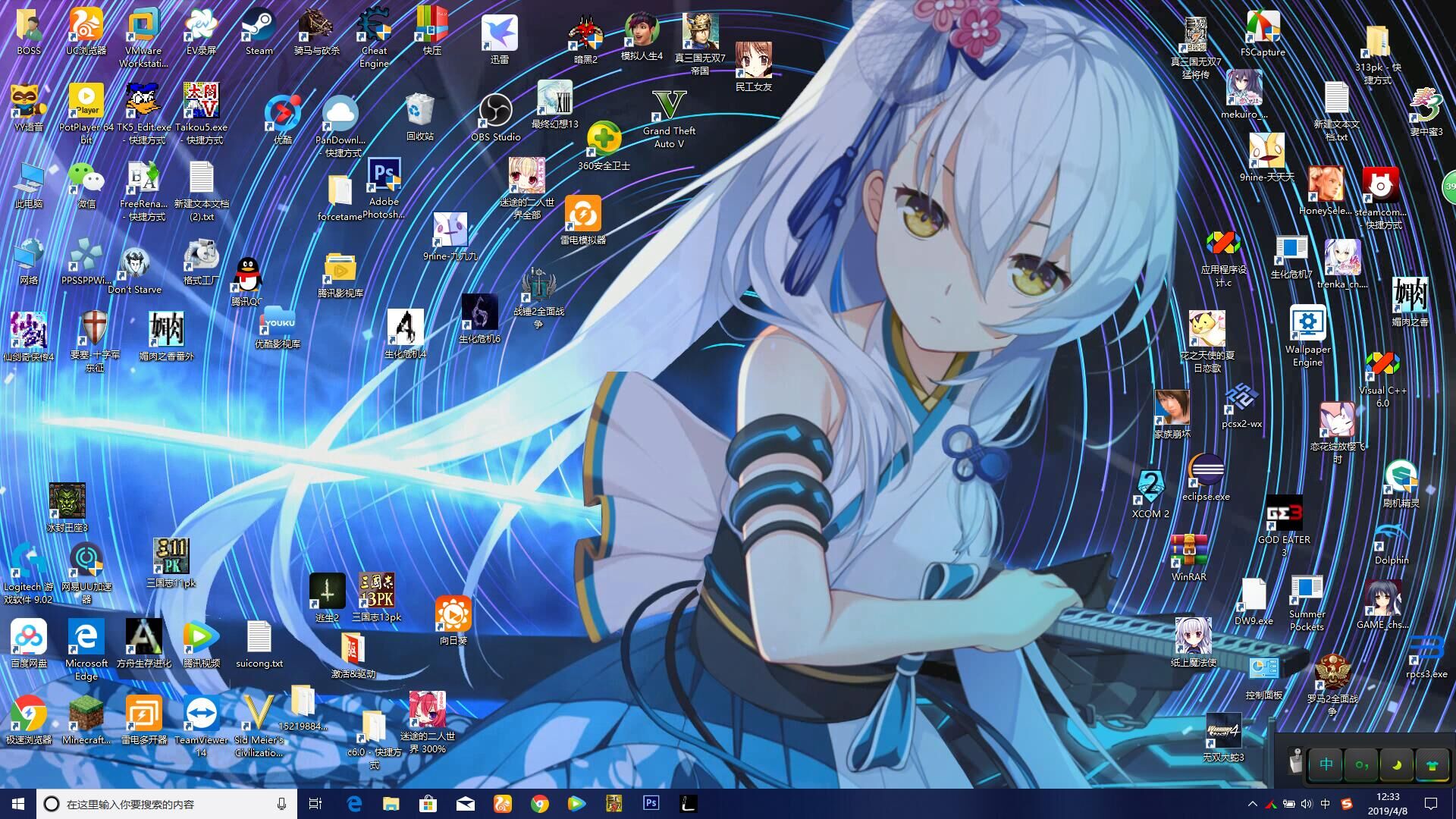This screenshot has width=1456, height=819.
Task: Open the suicong.txt file
Action: pyautogui.click(x=259, y=645)
